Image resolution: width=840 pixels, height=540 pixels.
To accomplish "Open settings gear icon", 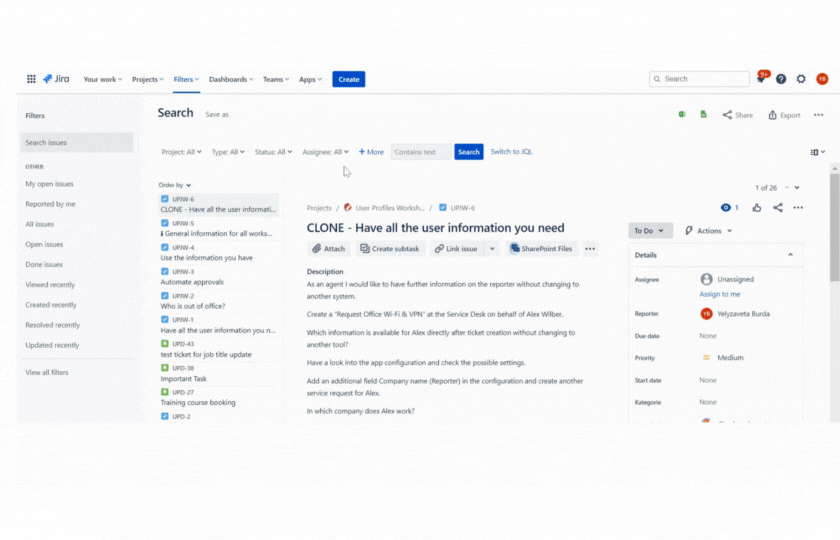I will point(801,79).
